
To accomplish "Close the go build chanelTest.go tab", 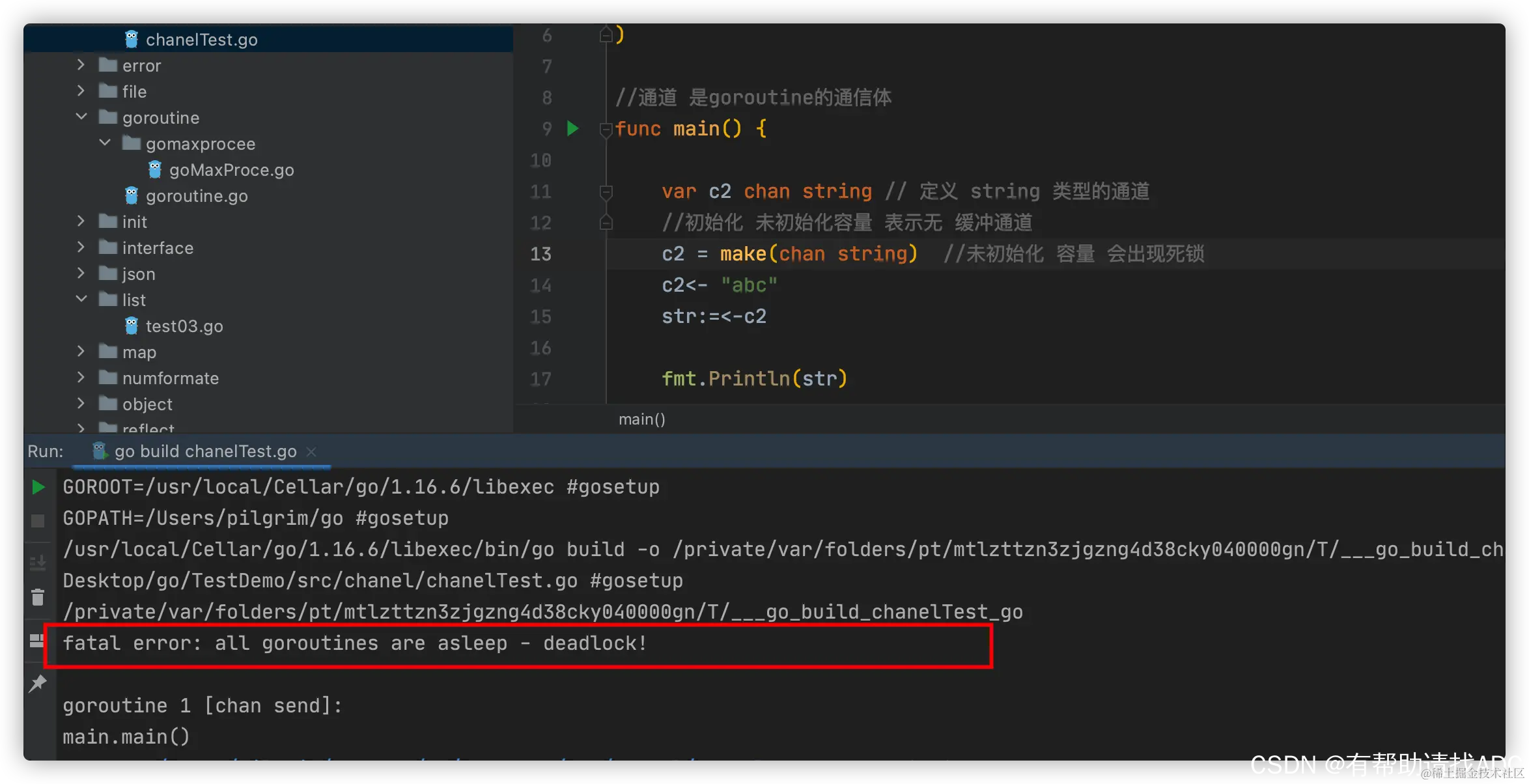I will pyautogui.click(x=311, y=451).
